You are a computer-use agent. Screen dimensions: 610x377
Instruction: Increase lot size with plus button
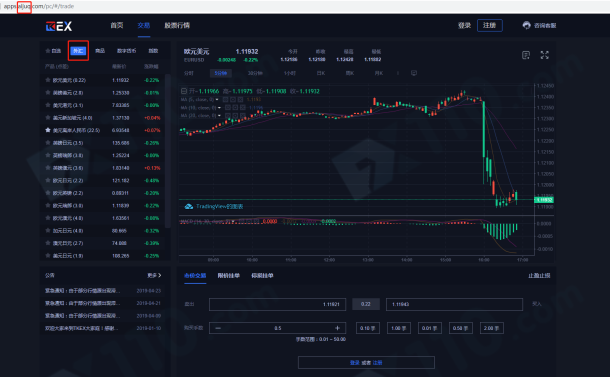tap(337, 328)
